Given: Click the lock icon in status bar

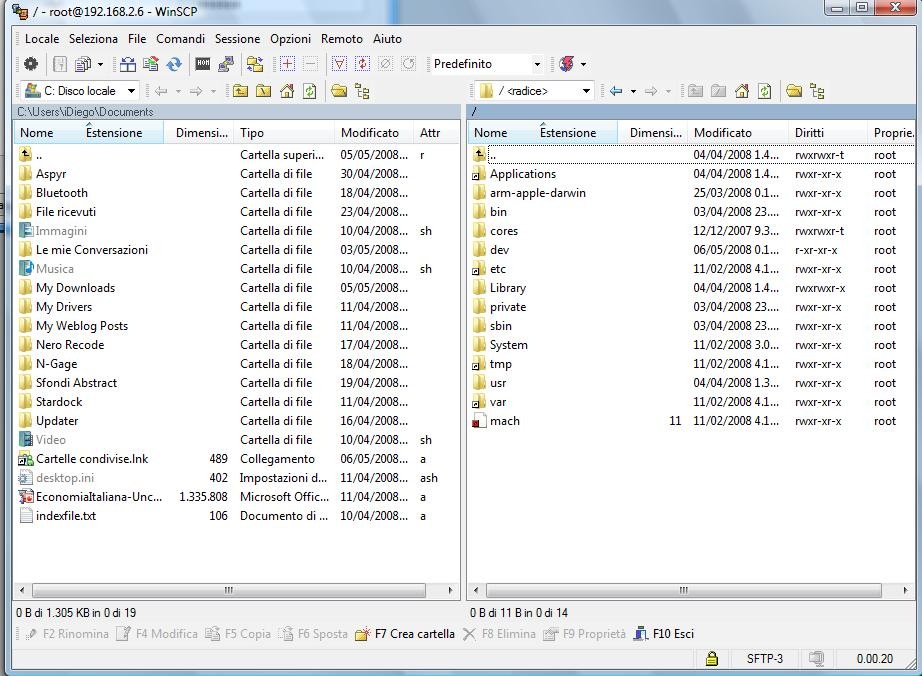Looking at the screenshot, I should pyautogui.click(x=711, y=659).
